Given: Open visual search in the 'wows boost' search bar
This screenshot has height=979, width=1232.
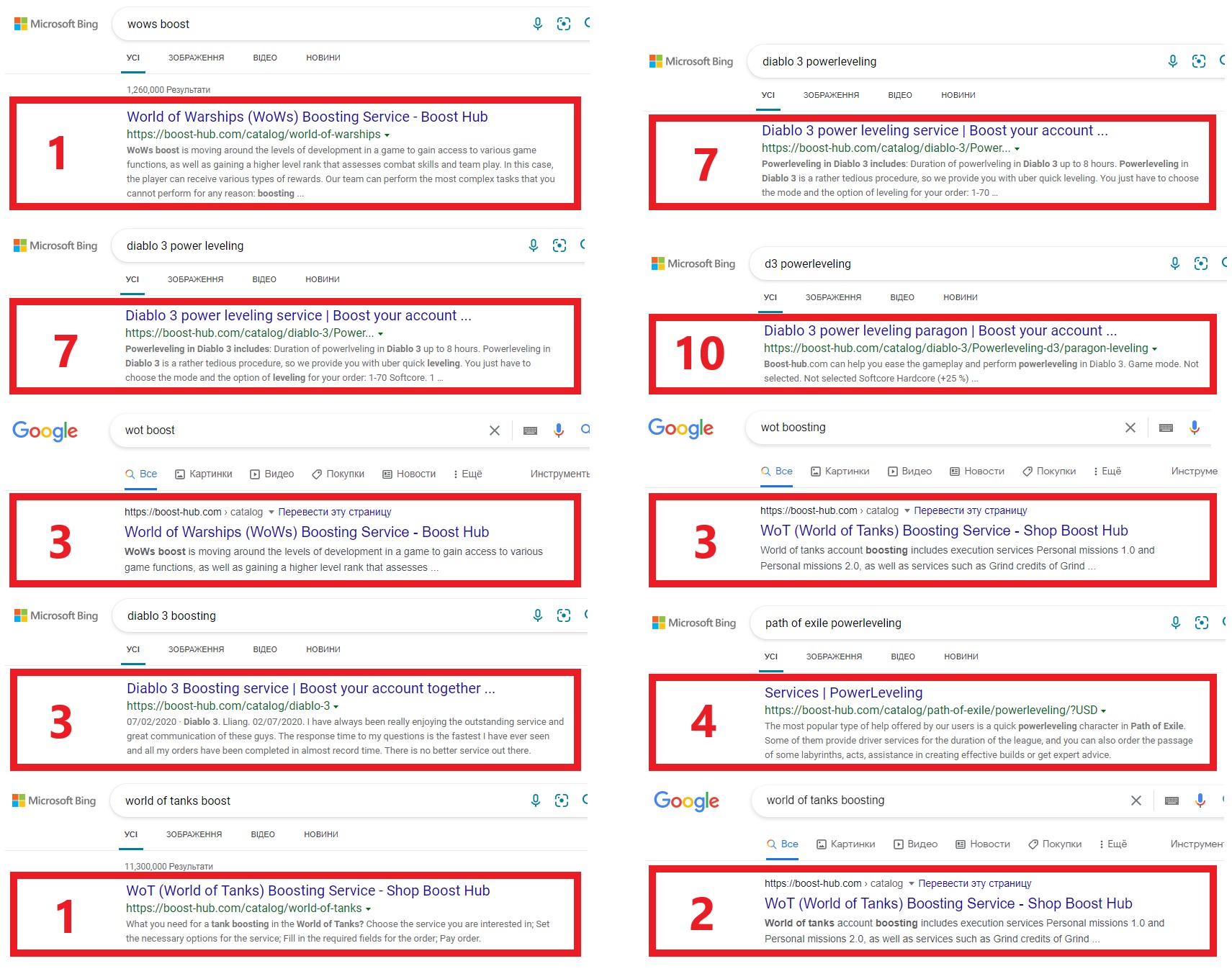Looking at the screenshot, I should (564, 24).
